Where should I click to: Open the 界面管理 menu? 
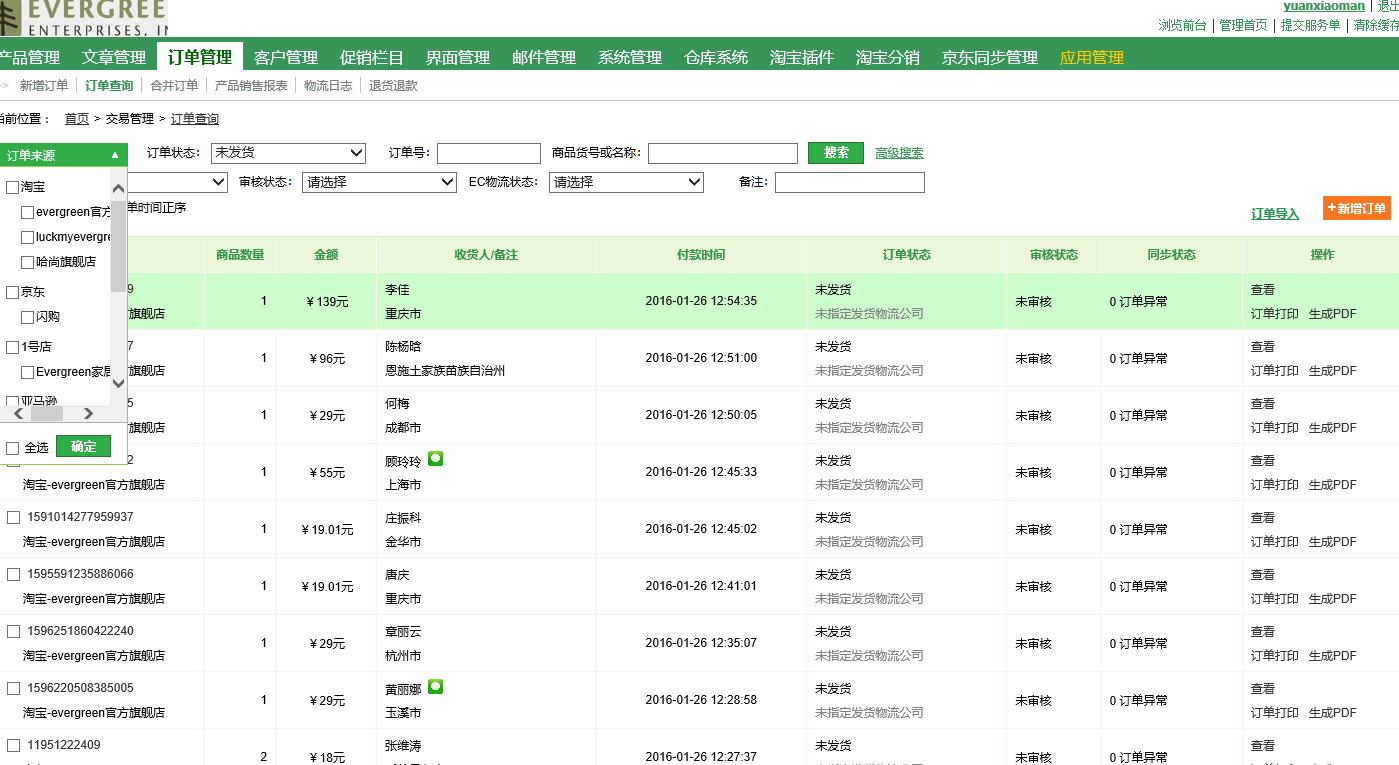pos(458,58)
